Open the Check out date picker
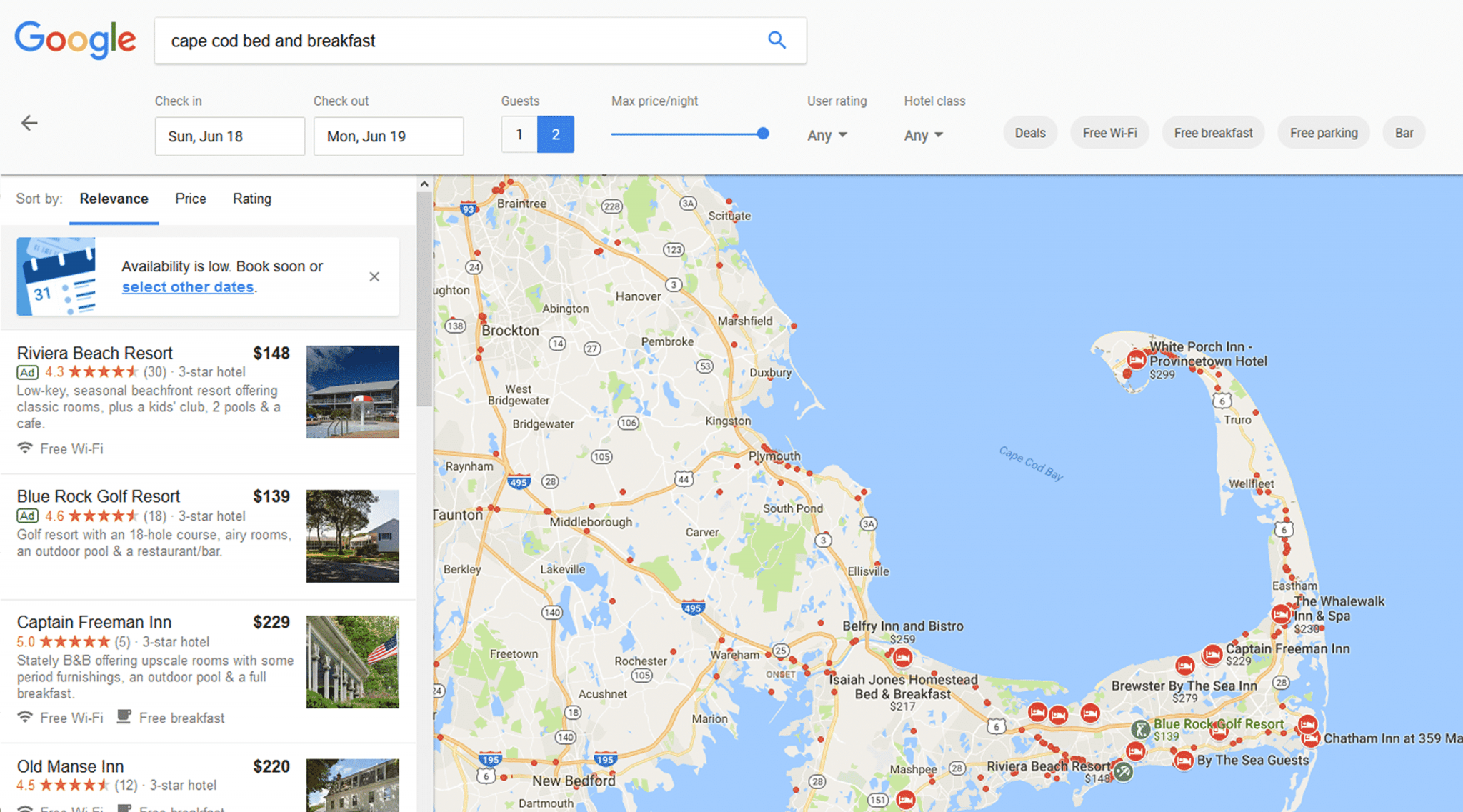 (389, 136)
